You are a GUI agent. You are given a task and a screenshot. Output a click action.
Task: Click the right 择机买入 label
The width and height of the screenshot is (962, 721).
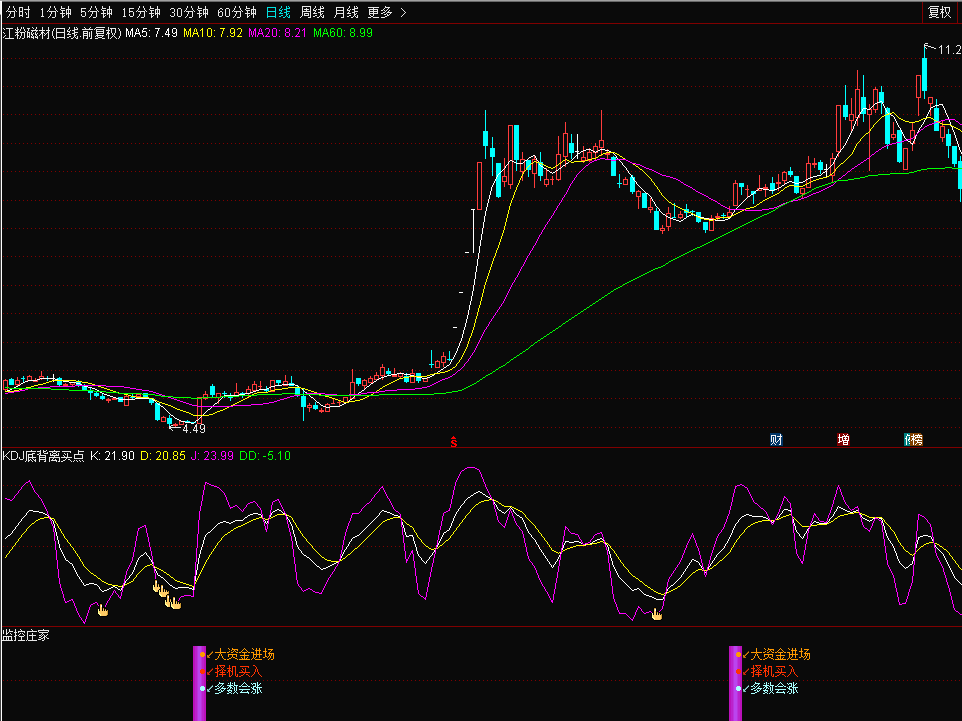774,672
